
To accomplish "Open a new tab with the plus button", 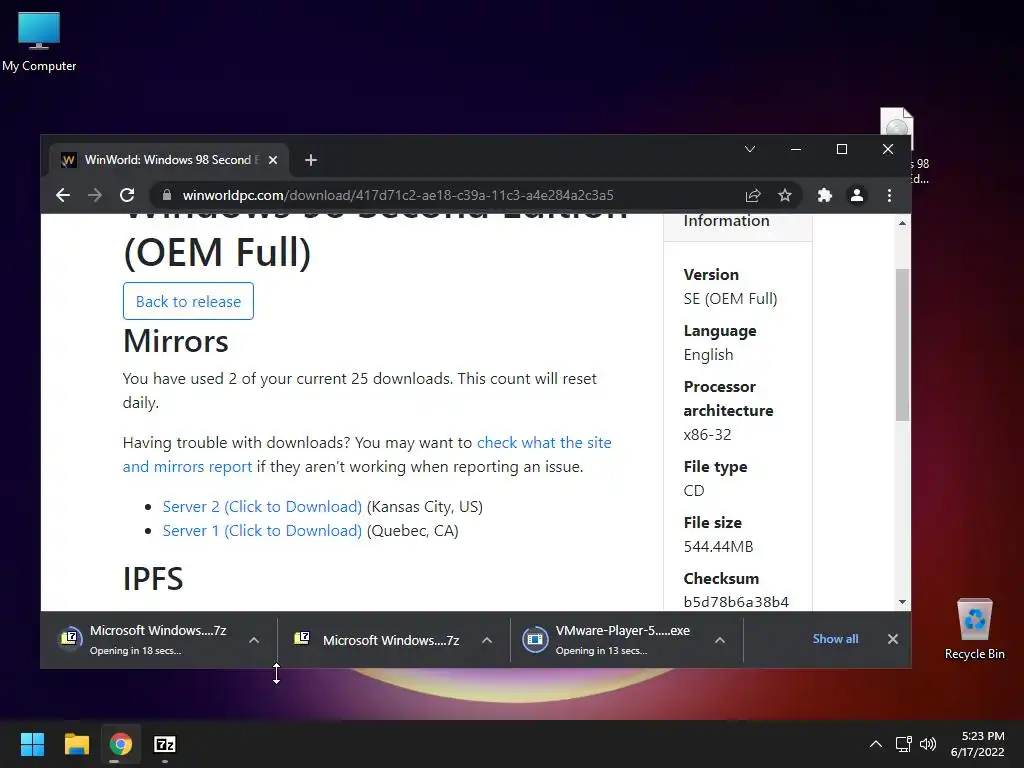I will [311, 160].
